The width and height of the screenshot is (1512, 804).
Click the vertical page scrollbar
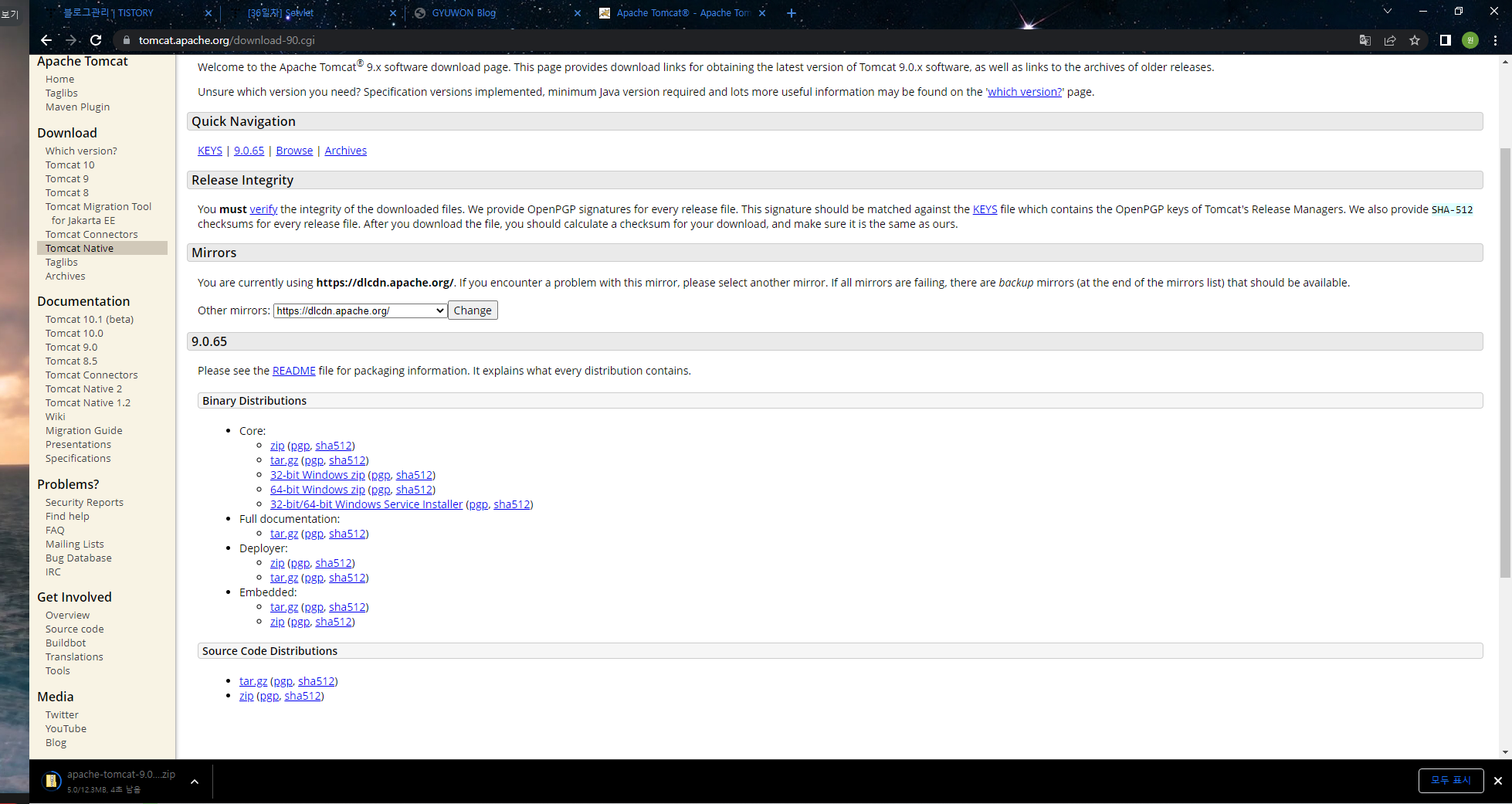[x=1505, y=363]
